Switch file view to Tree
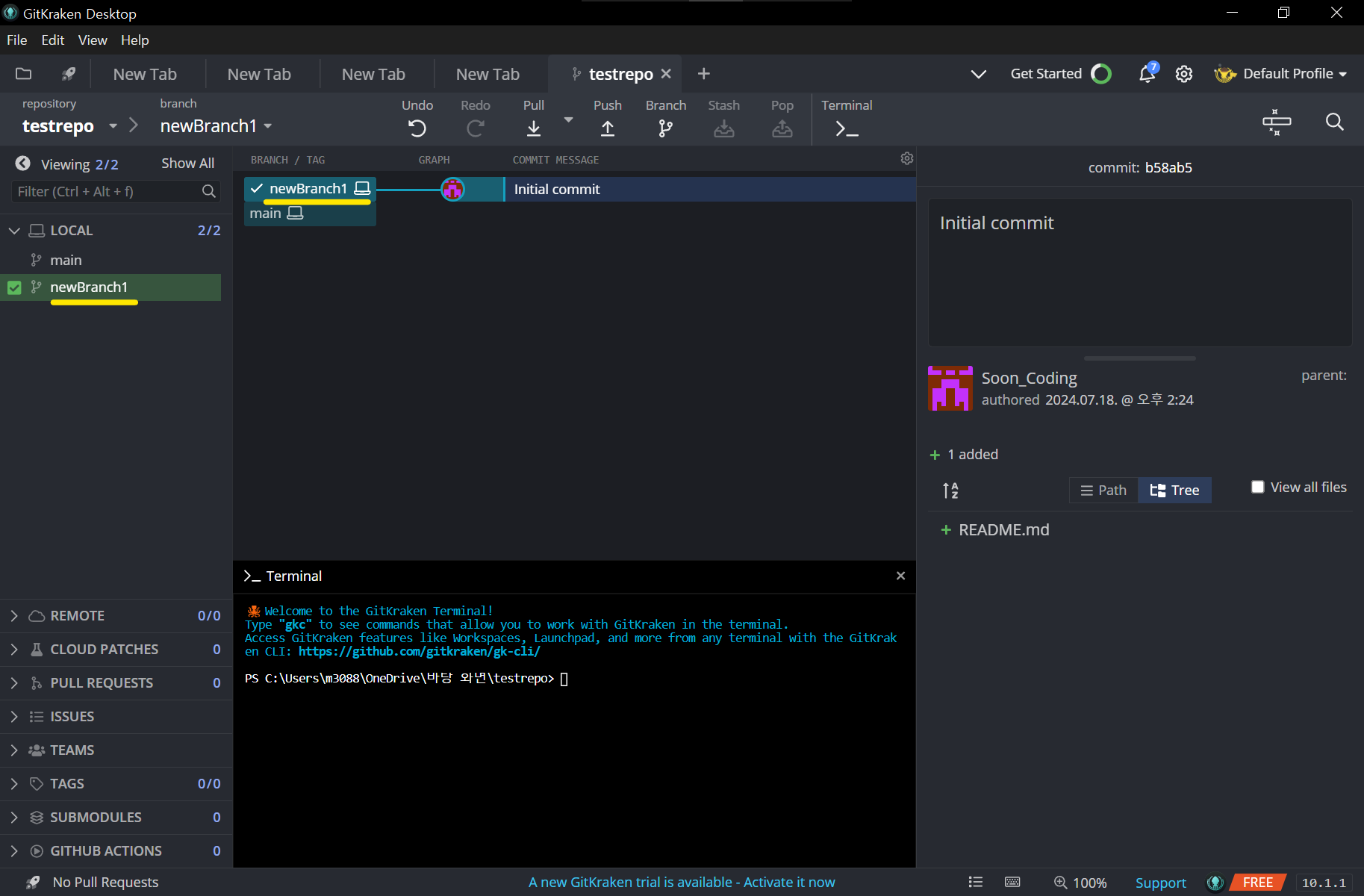 click(1174, 490)
